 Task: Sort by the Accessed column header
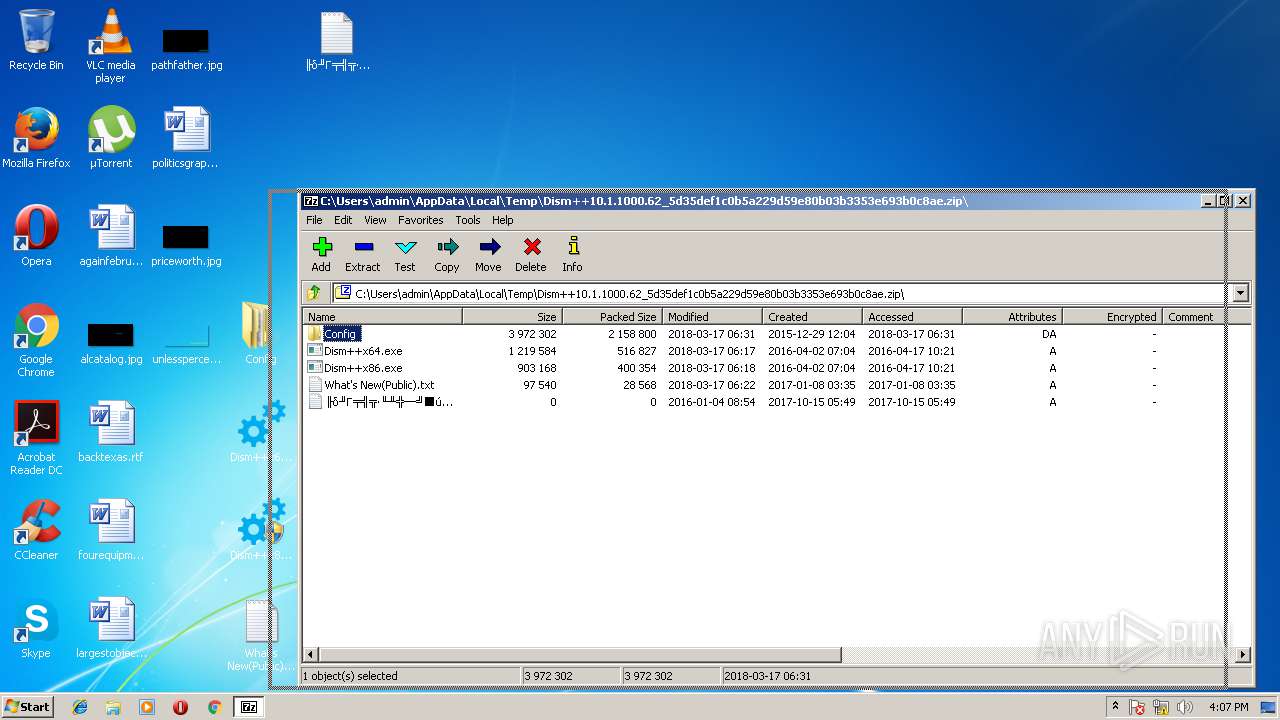[912, 317]
